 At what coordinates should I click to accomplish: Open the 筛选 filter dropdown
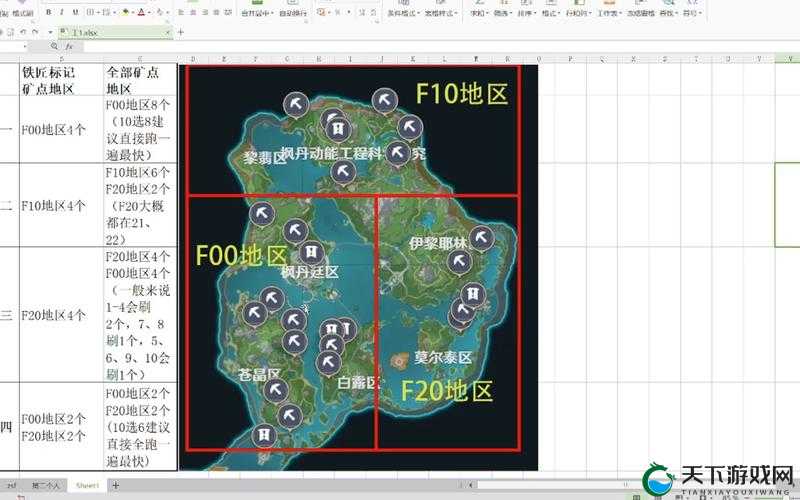coord(502,13)
